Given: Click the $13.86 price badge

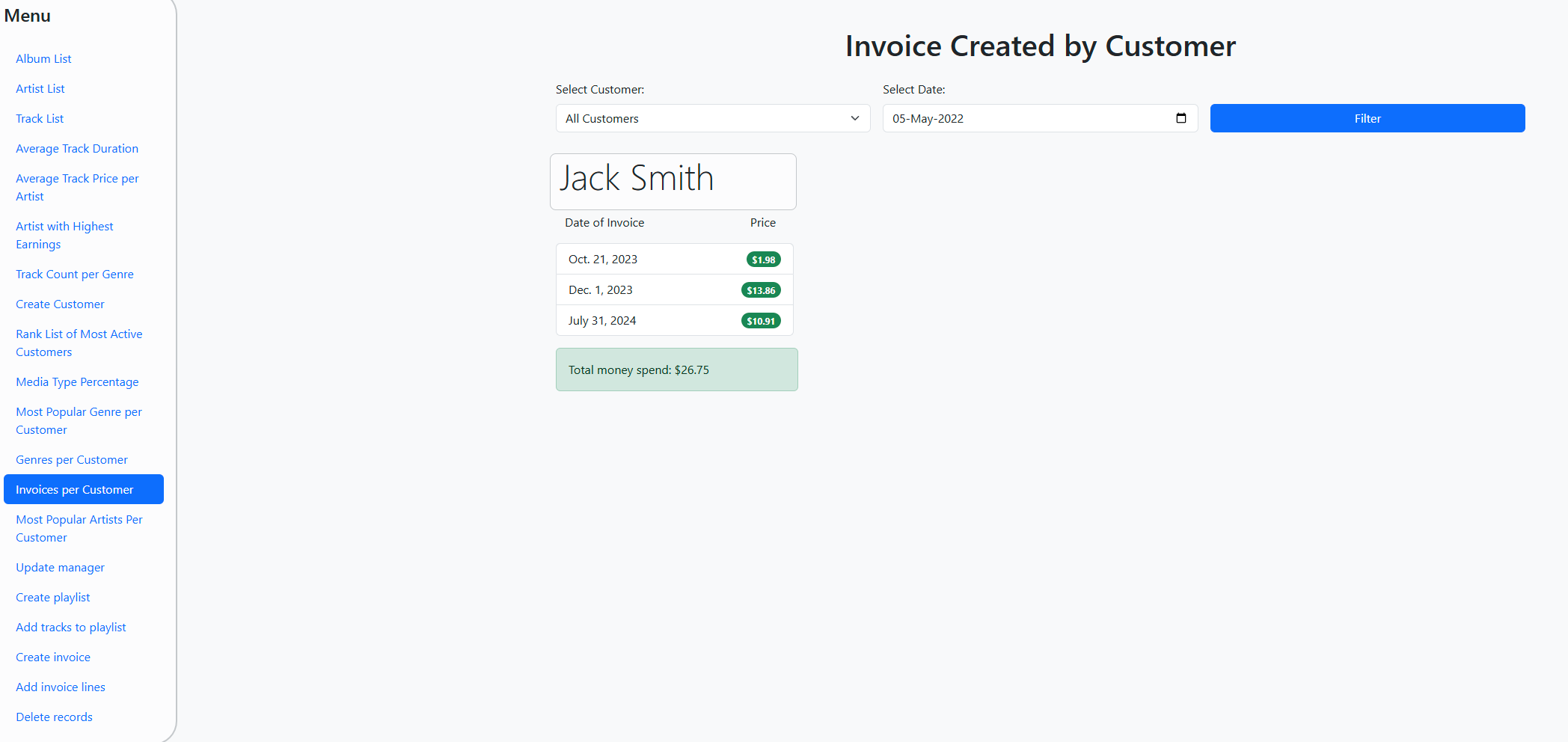Looking at the screenshot, I should point(760,290).
